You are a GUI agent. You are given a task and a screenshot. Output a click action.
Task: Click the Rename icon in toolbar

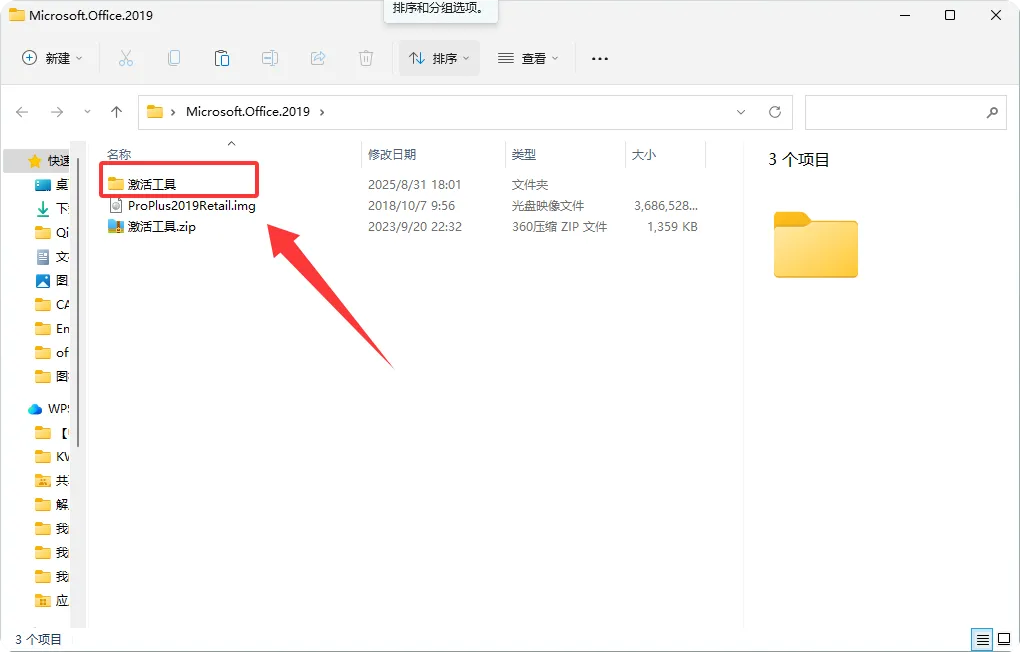(x=270, y=59)
